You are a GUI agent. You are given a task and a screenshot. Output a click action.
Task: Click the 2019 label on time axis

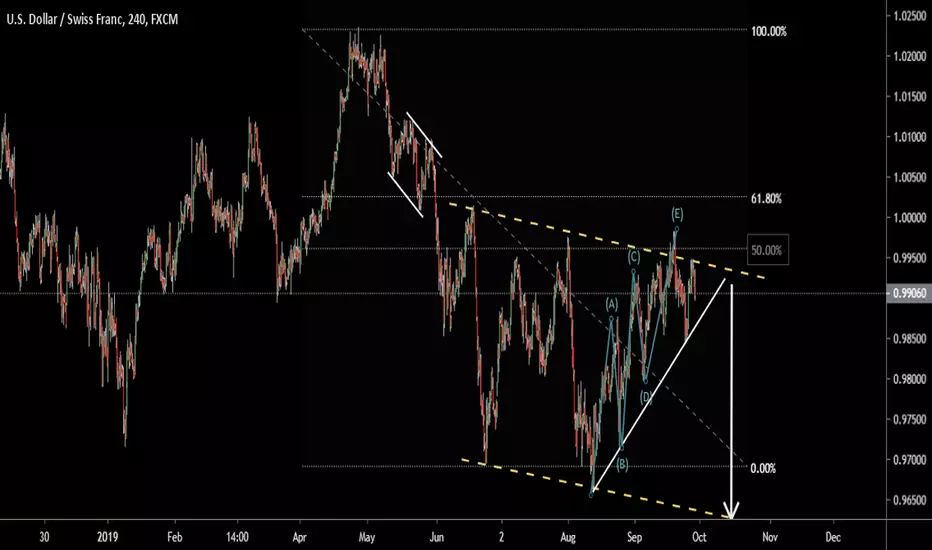(x=108, y=538)
